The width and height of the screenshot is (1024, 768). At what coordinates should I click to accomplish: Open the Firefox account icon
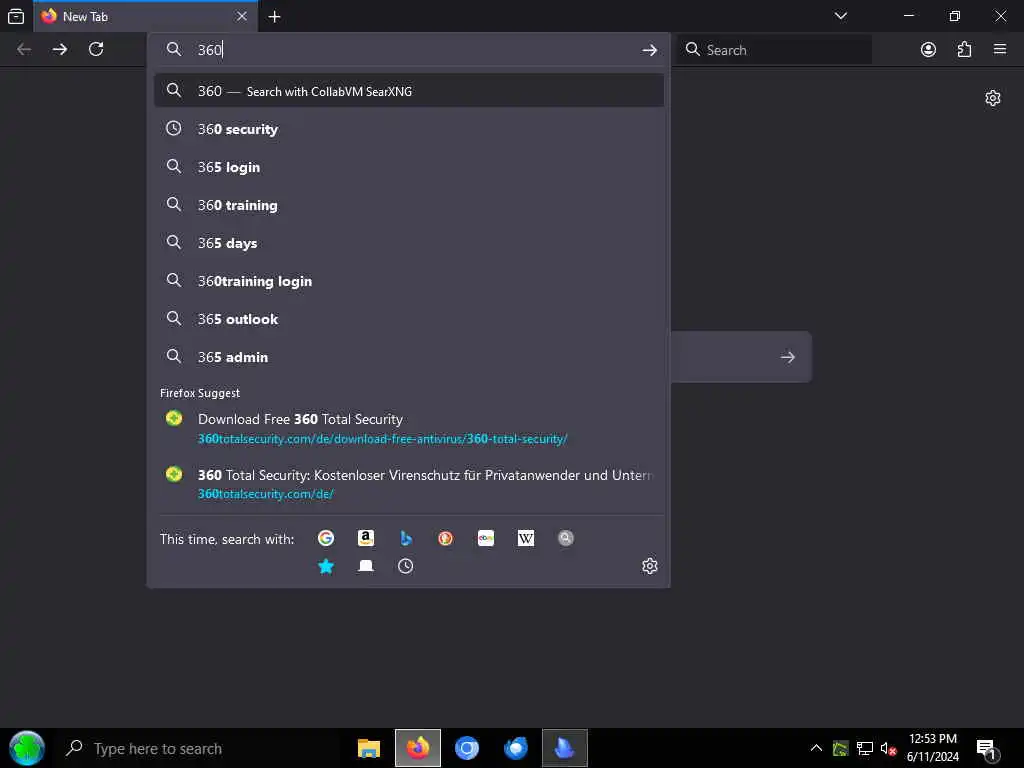coord(928,50)
